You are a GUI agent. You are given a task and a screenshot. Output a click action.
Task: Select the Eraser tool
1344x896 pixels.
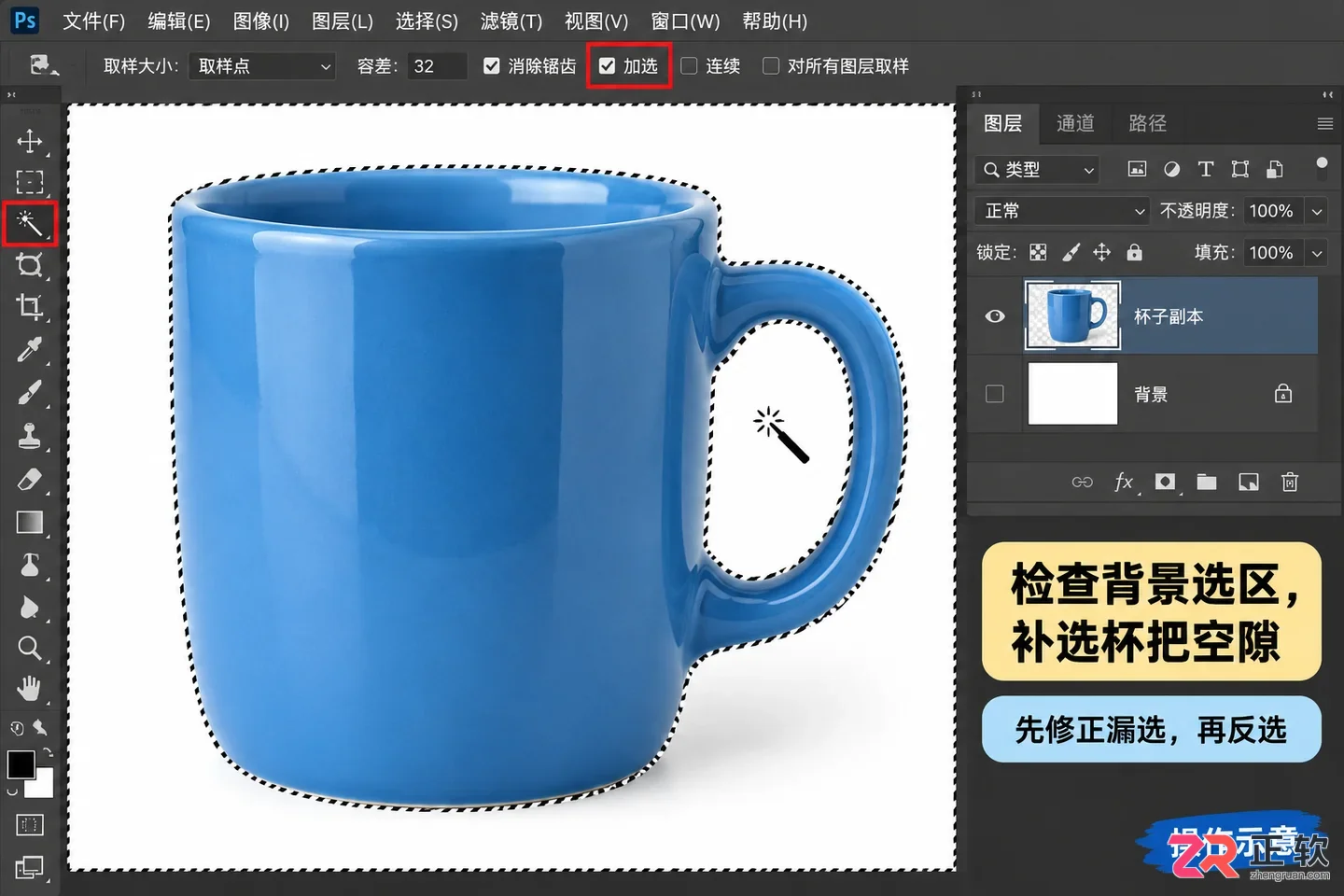point(29,479)
